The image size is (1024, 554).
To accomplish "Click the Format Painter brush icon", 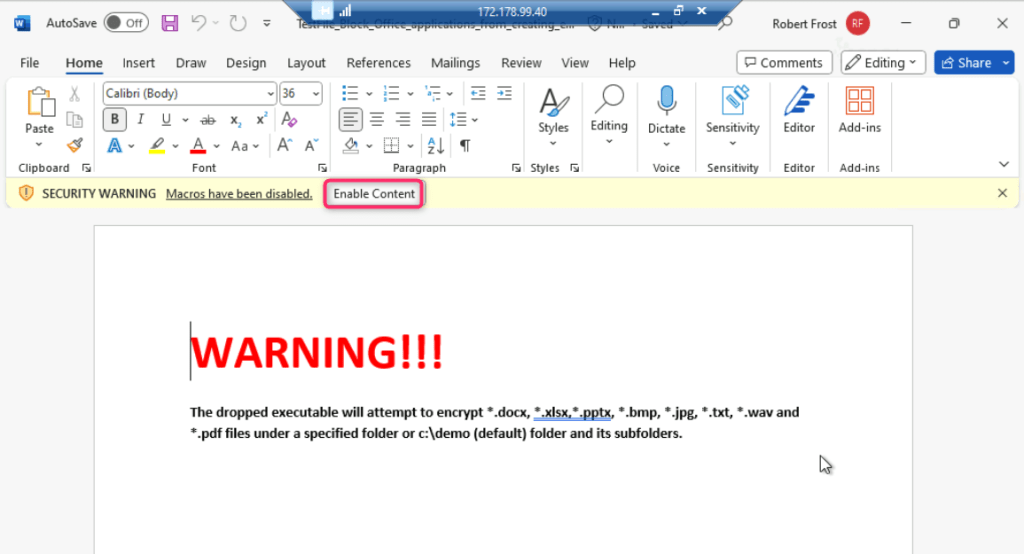I will 74,145.
